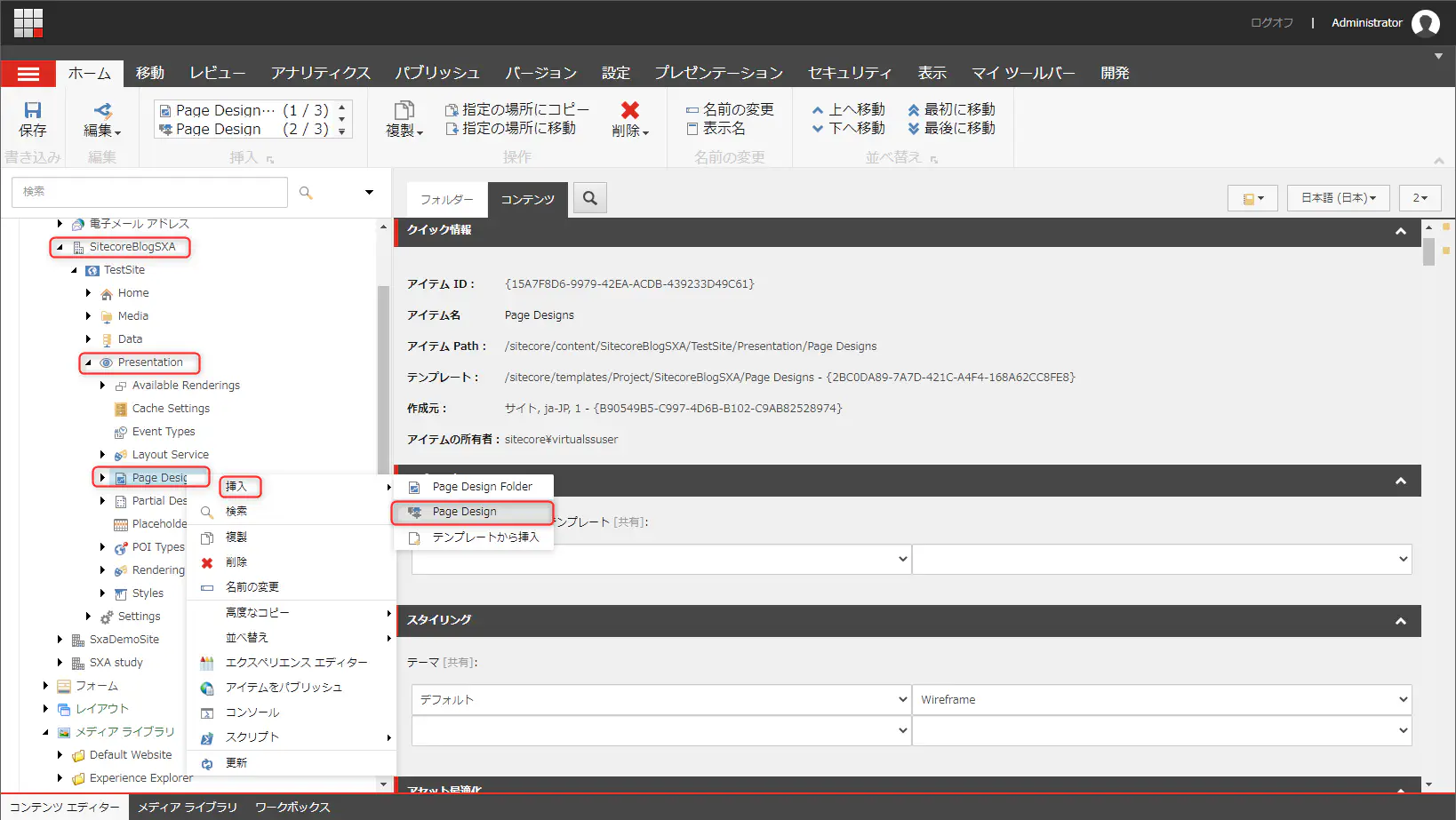
Task: Insert a Page Design Folder
Action: point(473,487)
